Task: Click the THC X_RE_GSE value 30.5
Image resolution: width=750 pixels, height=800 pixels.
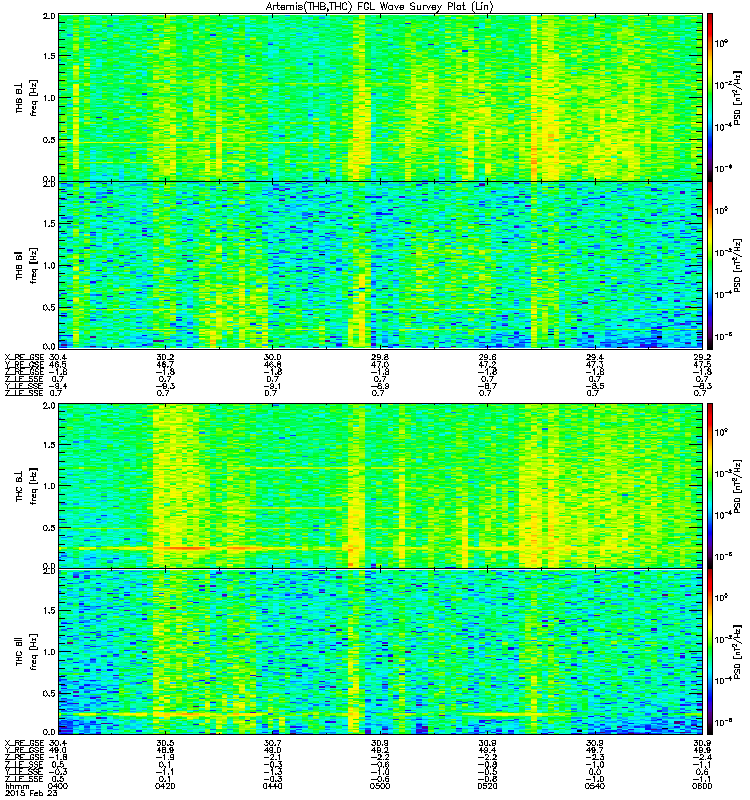Action: 165,743
